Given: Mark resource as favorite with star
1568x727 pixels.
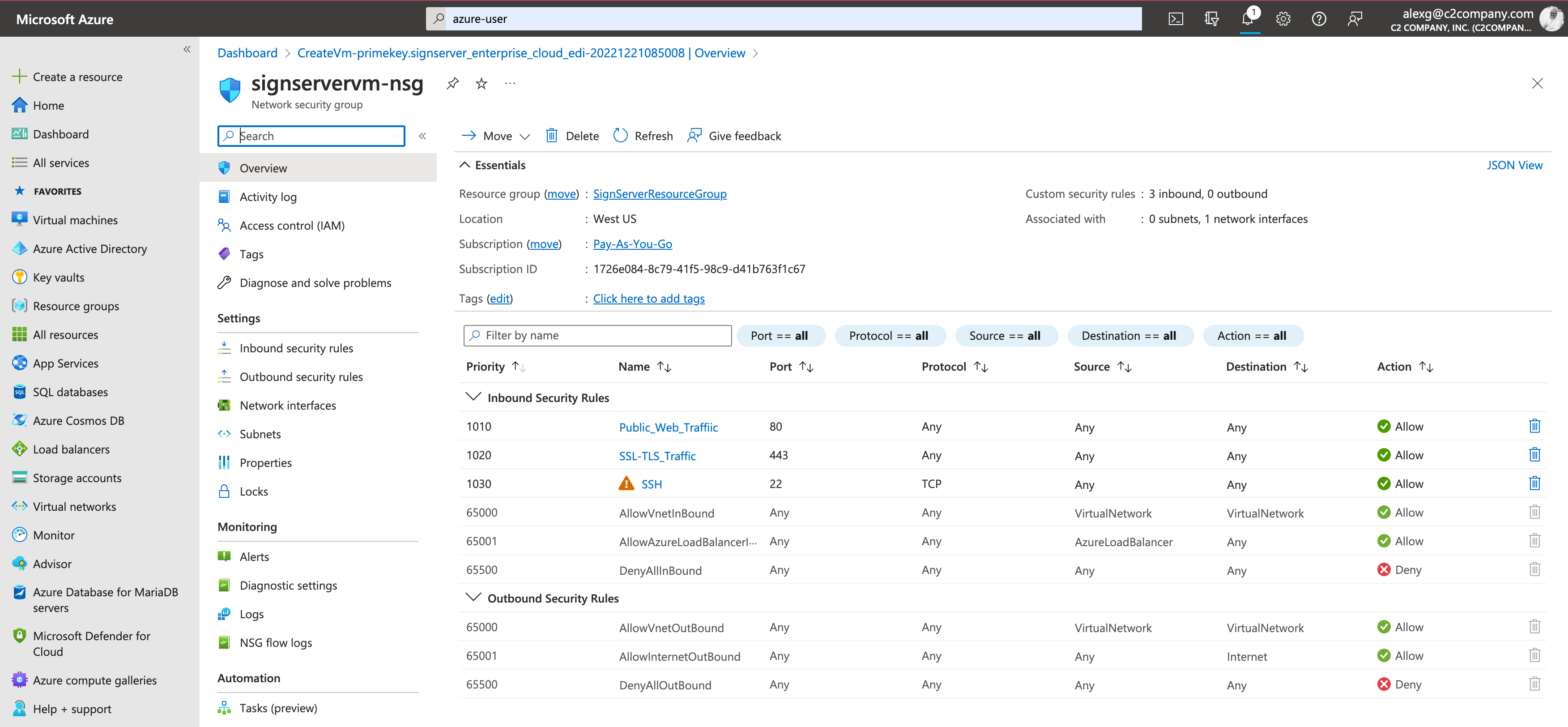Looking at the screenshot, I should (x=481, y=83).
